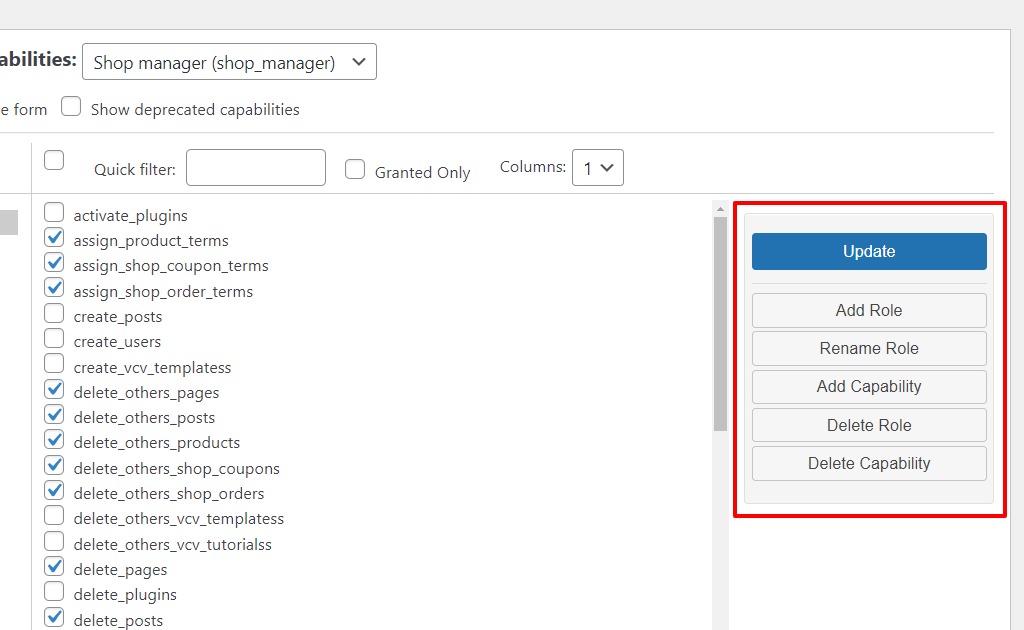Toggle the select-all checkbox above Quick filter
The width and height of the screenshot is (1024, 630).
click(x=54, y=159)
